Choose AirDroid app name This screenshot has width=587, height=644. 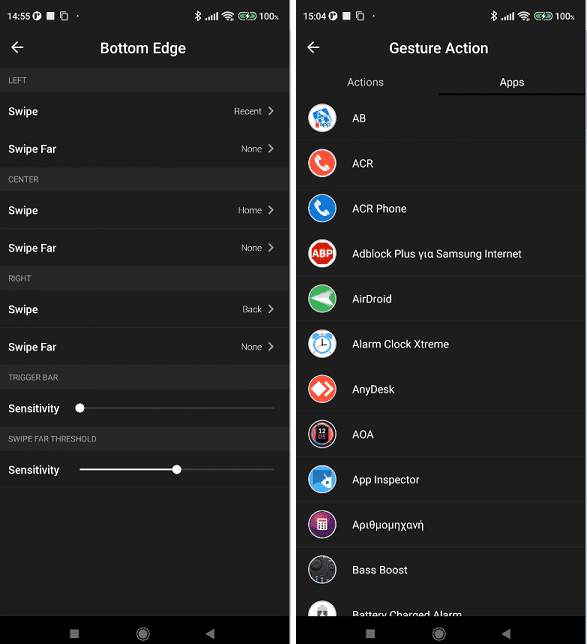(x=372, y=299)
